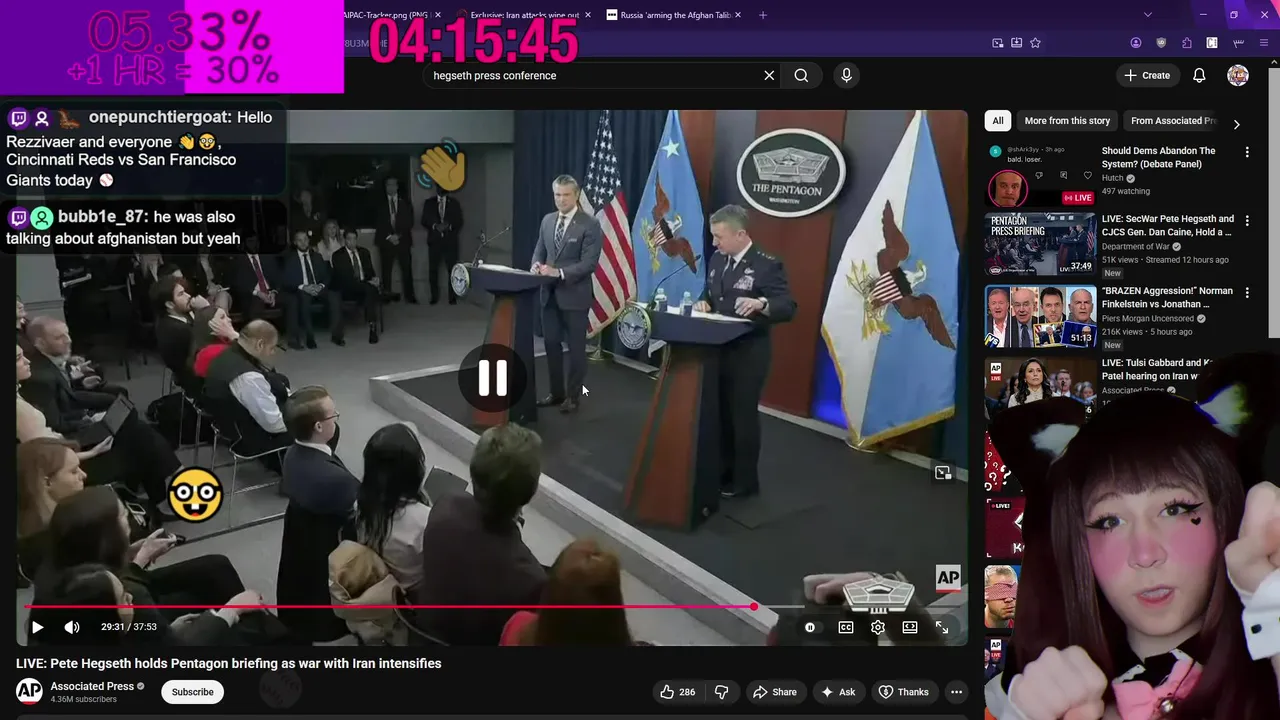Image resolution: width=1280 pixels, height=720 pixels.
Task: Open the browser extensions puzzle icon
Action: click(x=1187, y=43)
